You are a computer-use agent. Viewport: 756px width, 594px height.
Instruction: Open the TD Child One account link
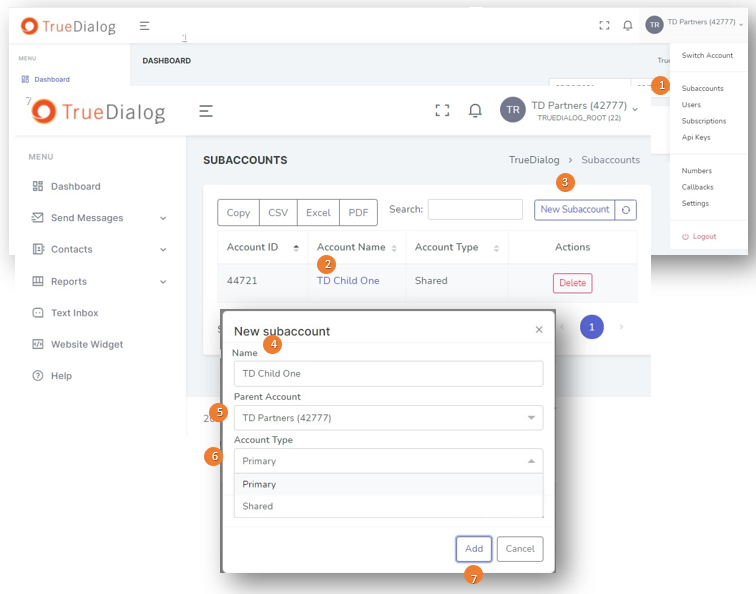(348, 281)
